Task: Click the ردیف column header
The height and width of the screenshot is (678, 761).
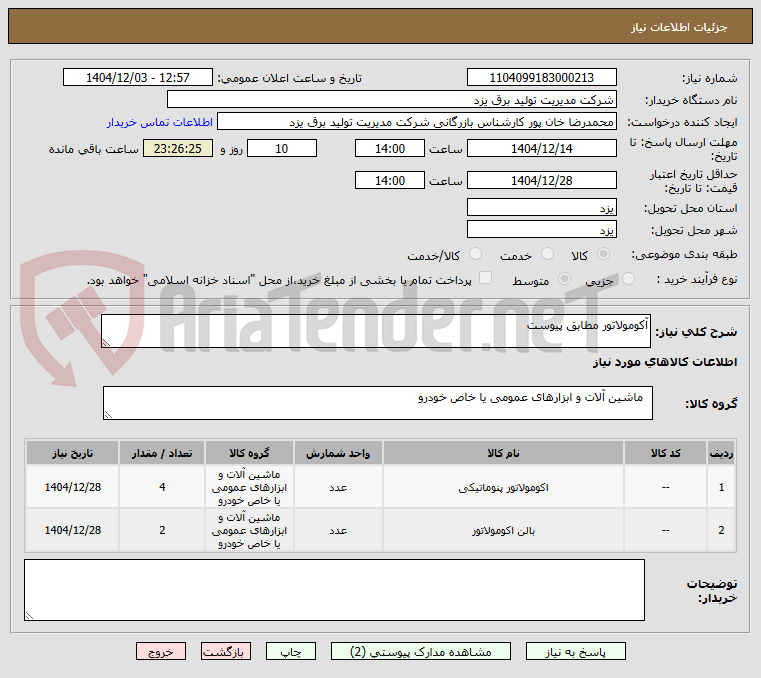Action: tap(721, 453)
